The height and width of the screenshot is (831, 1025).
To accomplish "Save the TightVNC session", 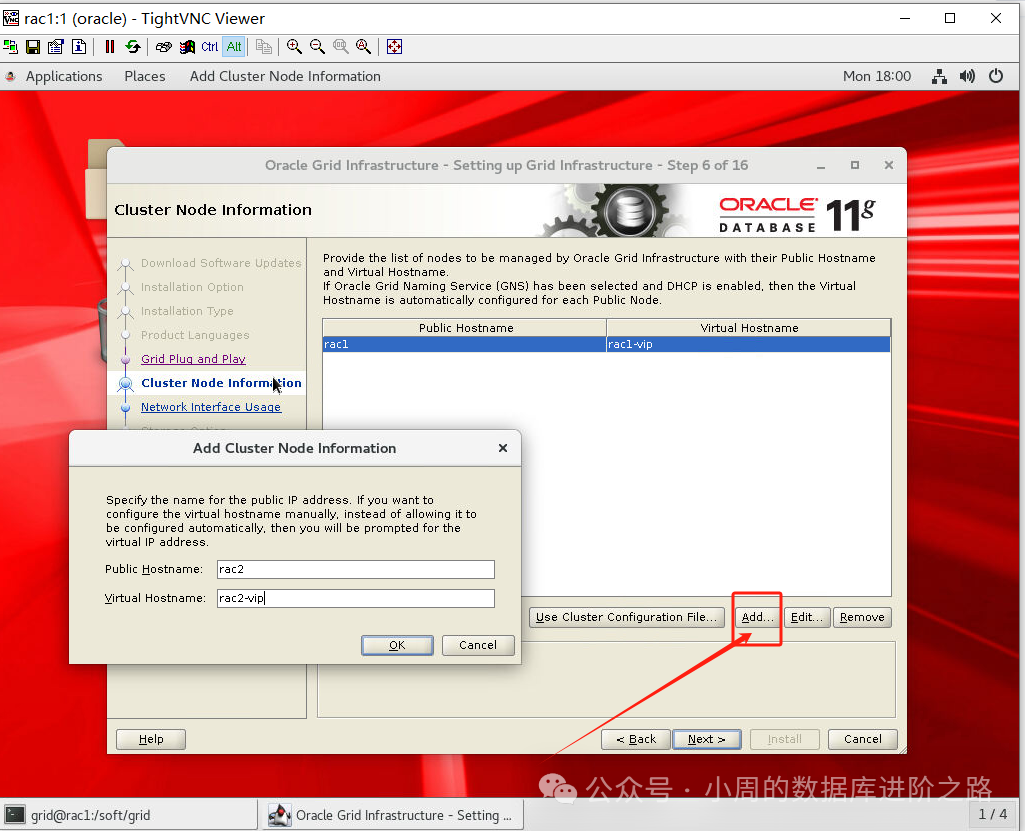I will (34, 46).
